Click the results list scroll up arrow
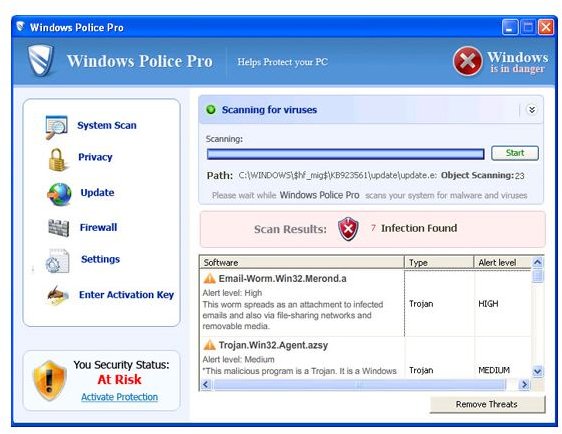 click(x=537, y=262)
